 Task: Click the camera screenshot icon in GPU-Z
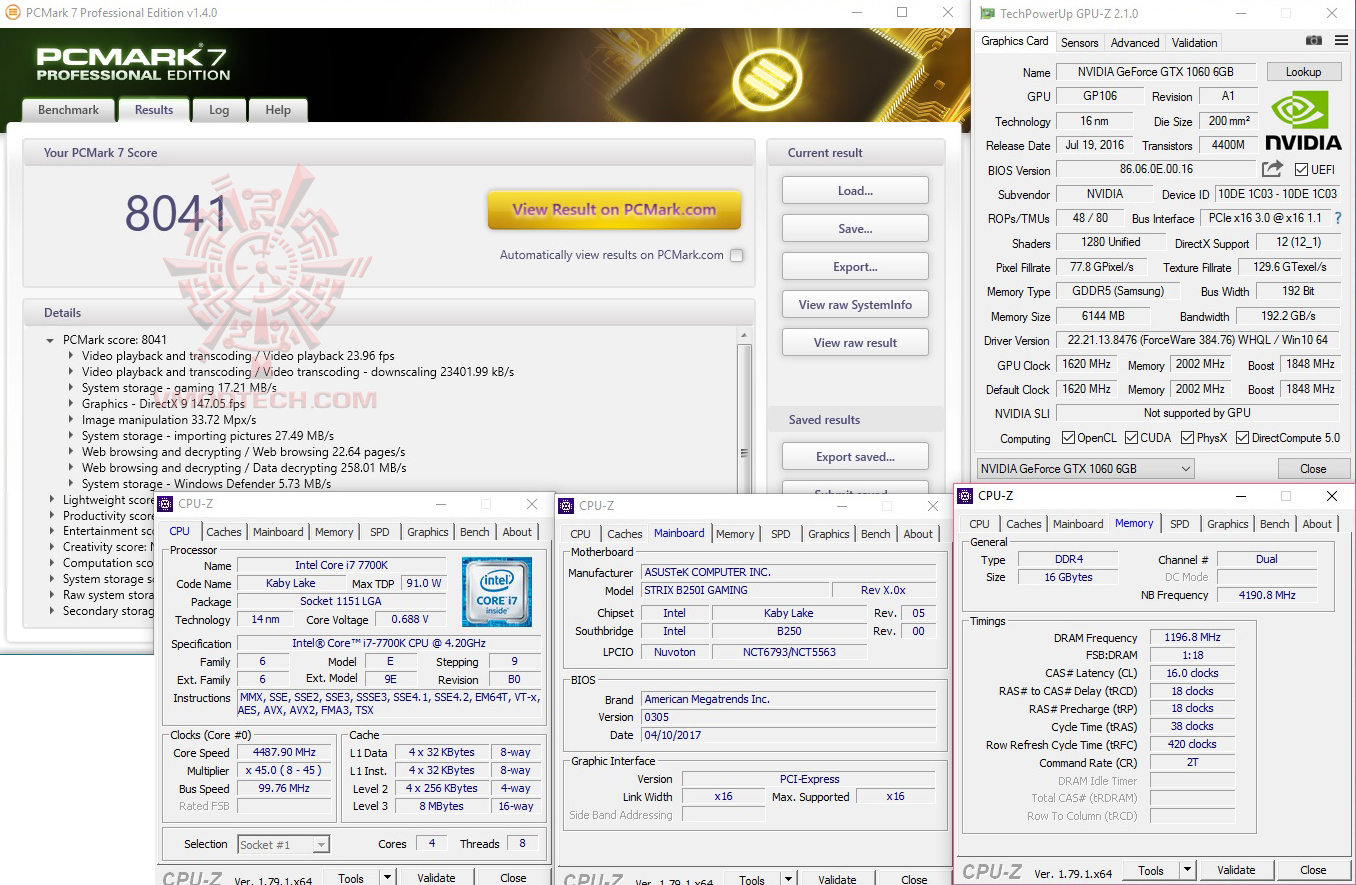(x=1313, y=42)
